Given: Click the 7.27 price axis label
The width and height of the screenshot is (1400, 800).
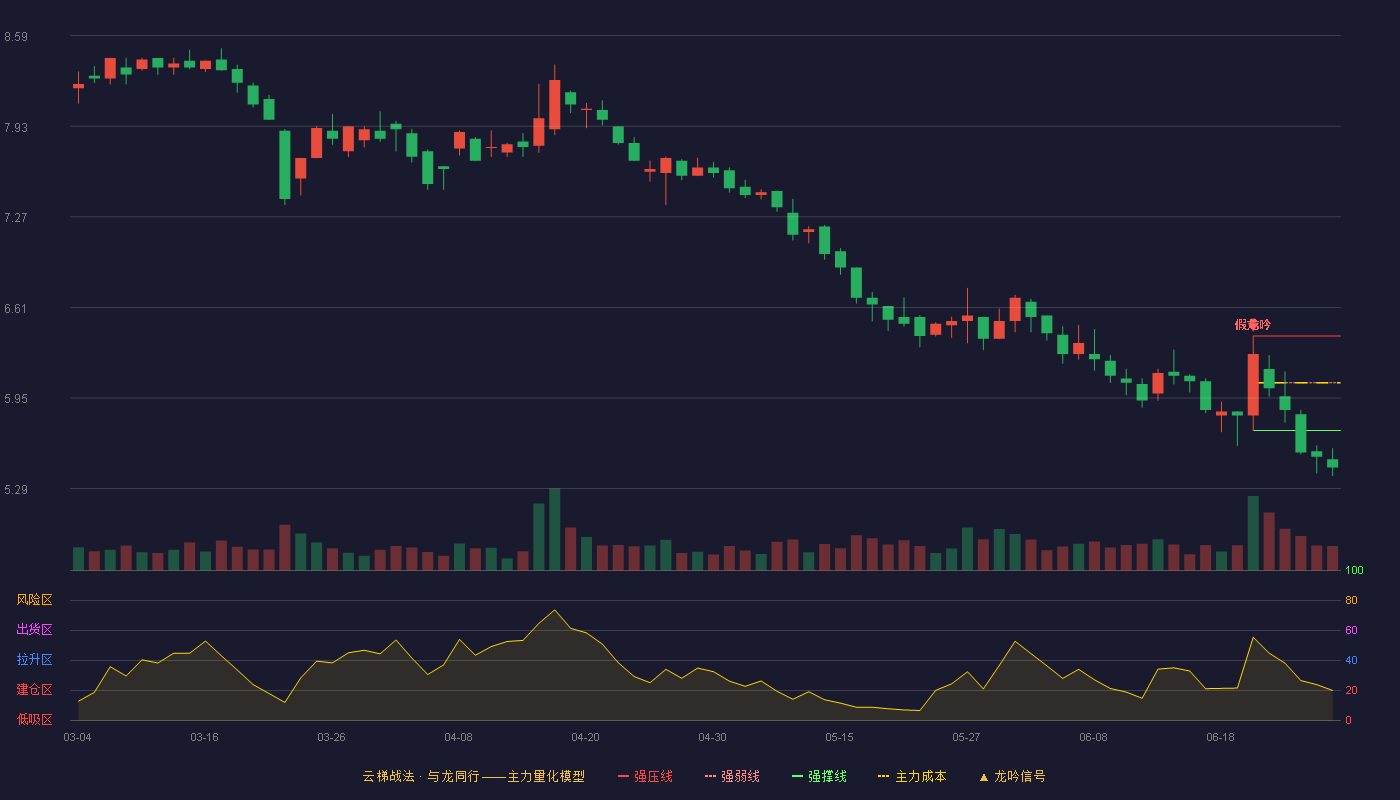Looking at the screenshot, I should [16, 218].
